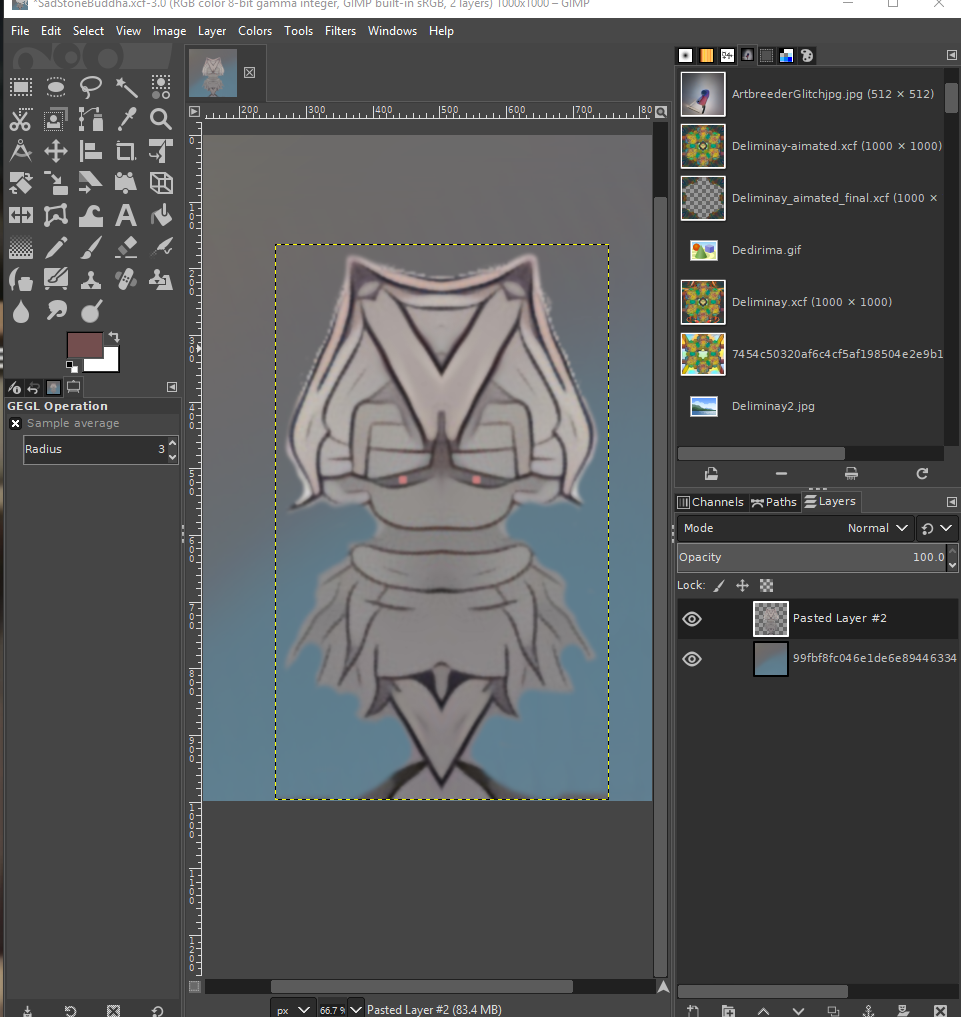The image size is (961, 1017).
Task: Select the Bucket Fill tool
Action: [x=161, y=215]
